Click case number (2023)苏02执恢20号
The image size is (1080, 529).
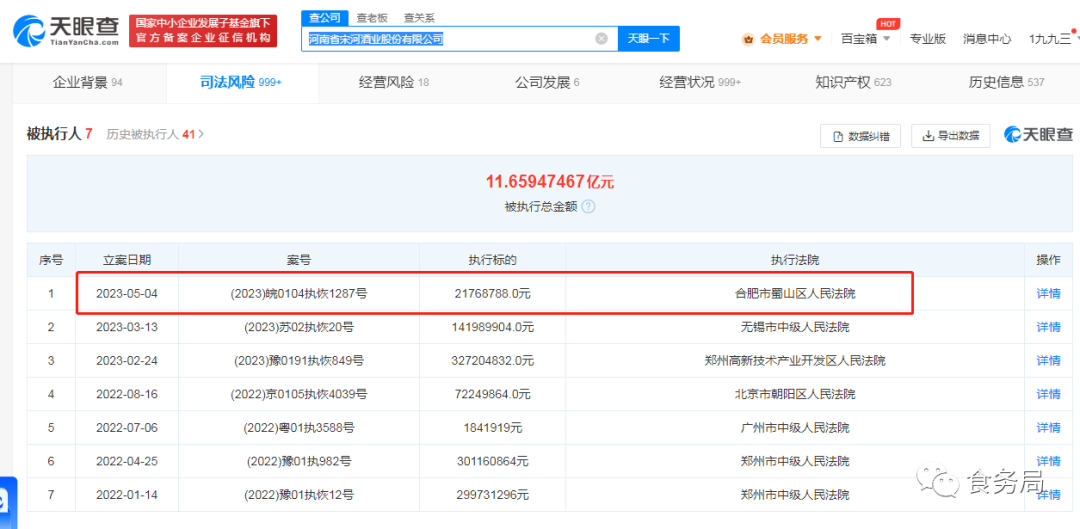(298, 327)
